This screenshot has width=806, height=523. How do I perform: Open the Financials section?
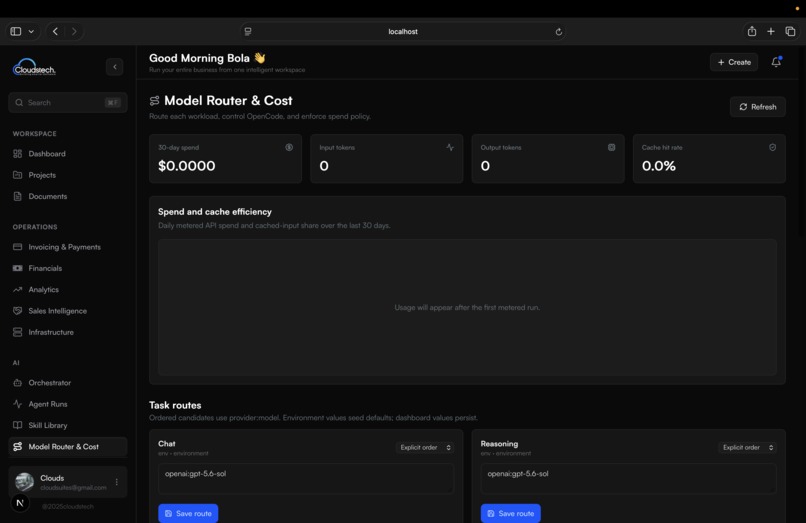coord(68,268)
